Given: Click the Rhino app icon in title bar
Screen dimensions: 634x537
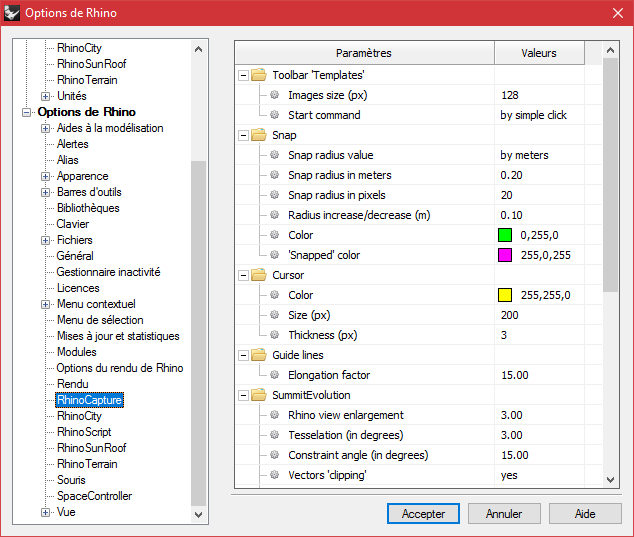Looking at the screenshot, I should point(12,13).
